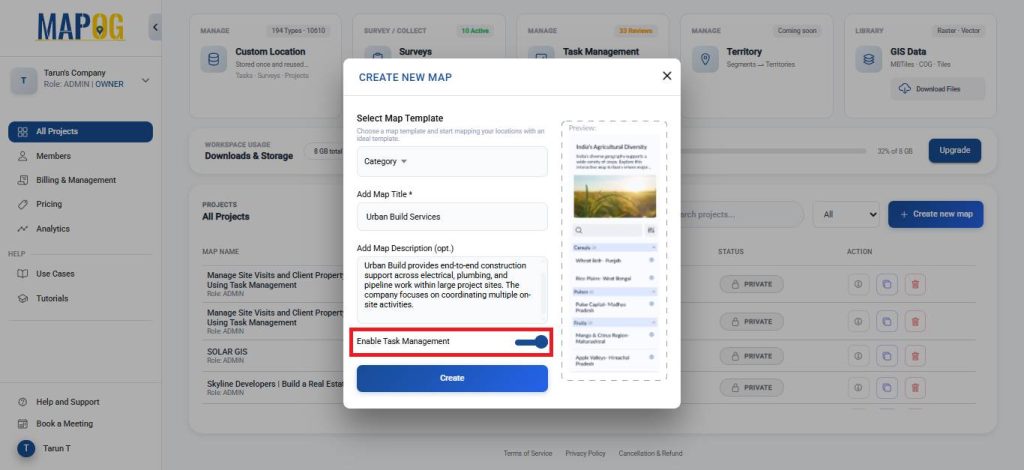The height and width of the screenshot is (470, 1024).
Task: Open Billing & Management via its receipt icon
Action: (23, 180)
